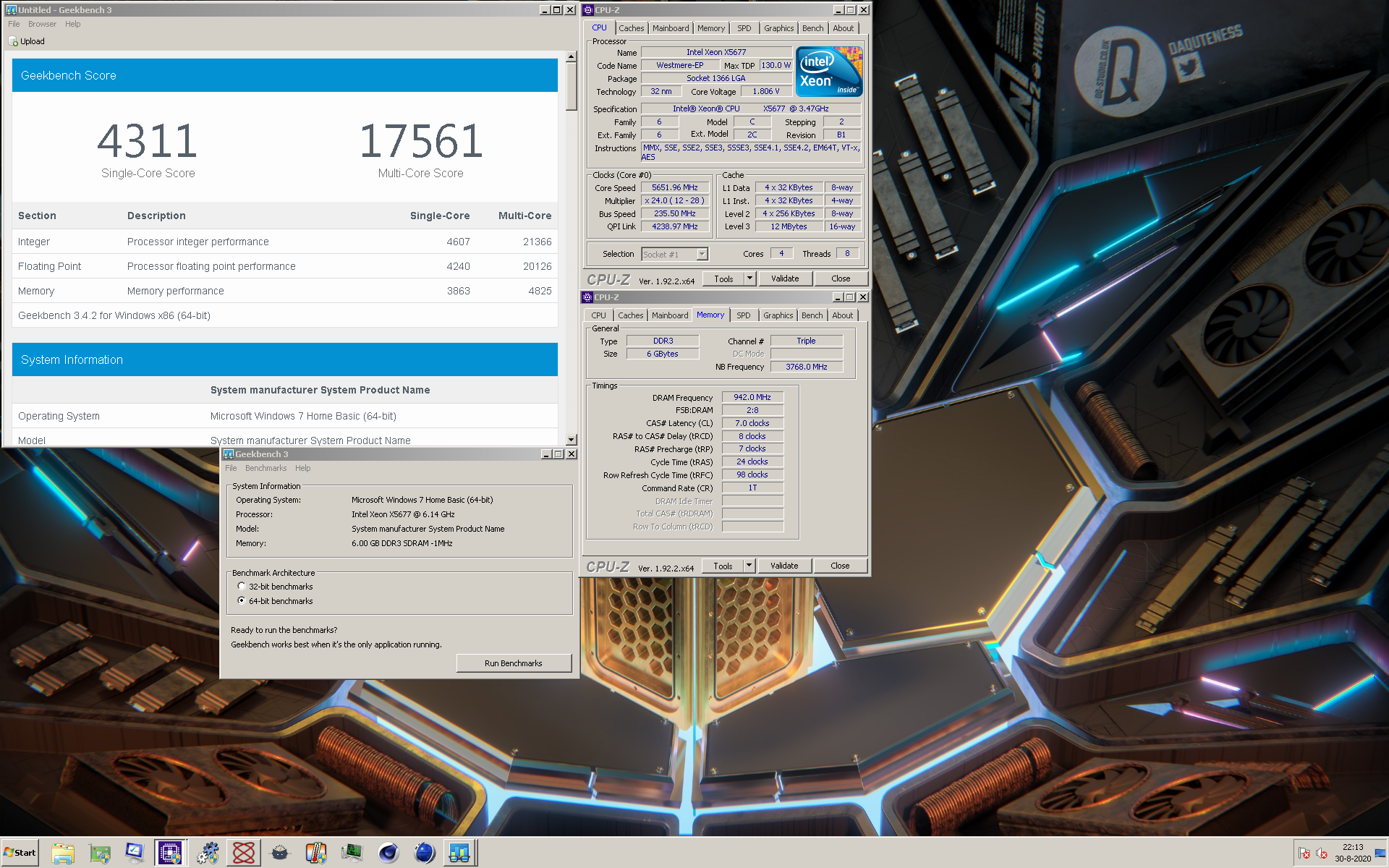1389x868 pixels.
Task: Open the gauge-faced creature taskbar icon
Action: pyautogui.click(x=280, y=854)
